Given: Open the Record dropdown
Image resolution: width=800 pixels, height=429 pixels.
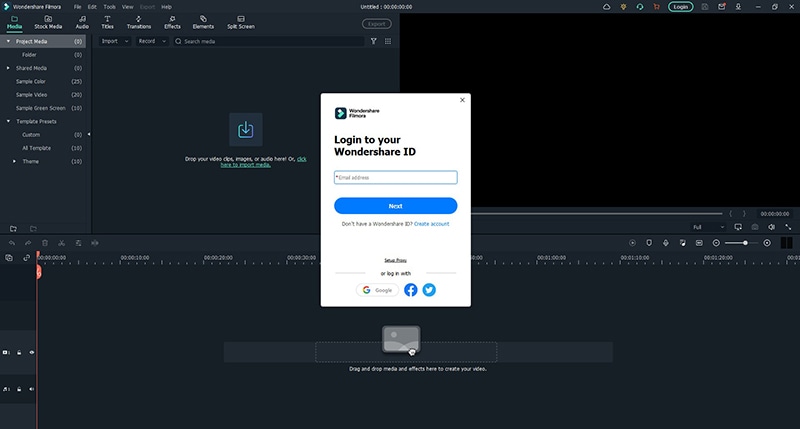Looking at the screenshot, I should (x=152, y=41).
